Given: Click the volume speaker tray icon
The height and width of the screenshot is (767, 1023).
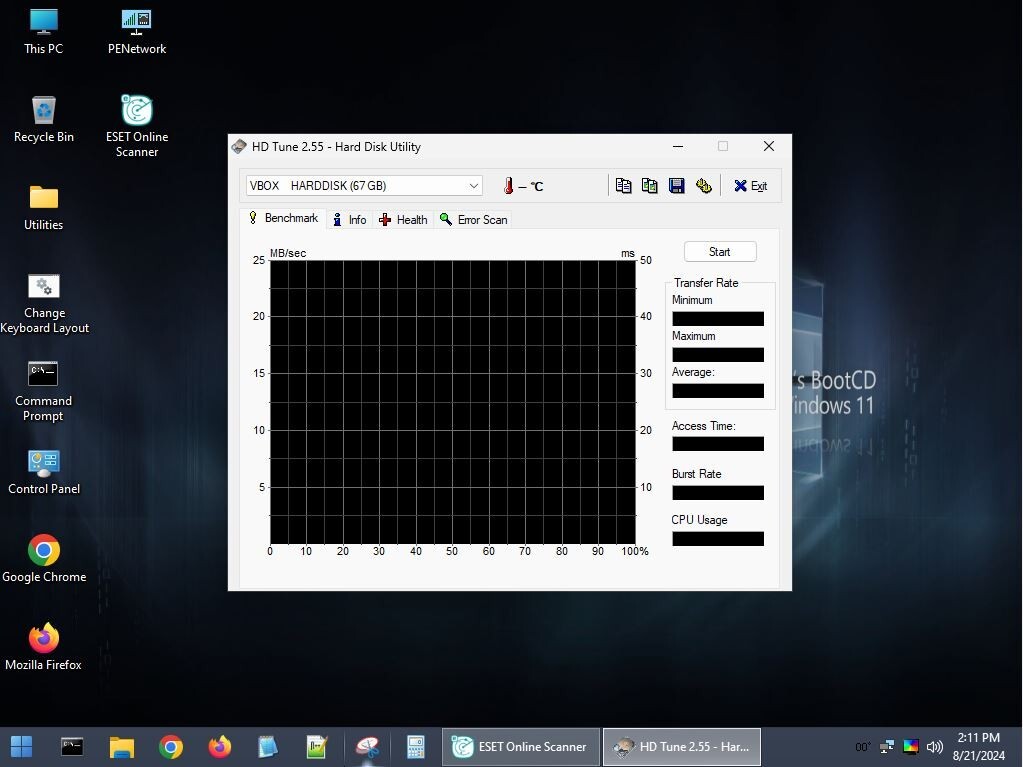Looking at the screenshot, I should [935, 746].
